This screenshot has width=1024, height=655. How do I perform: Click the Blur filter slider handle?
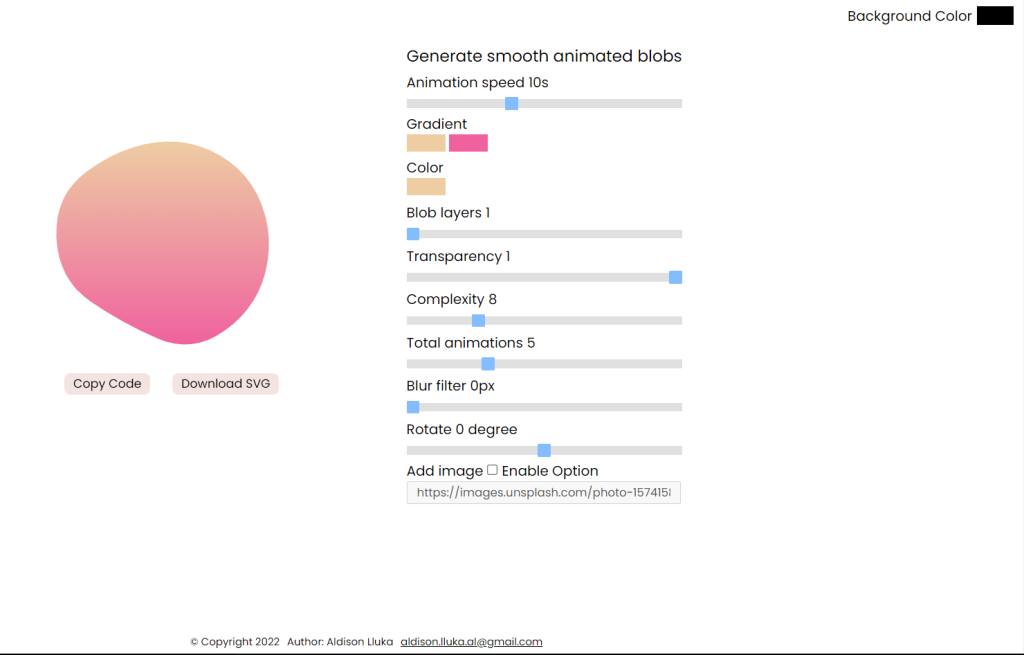[x=413, y=407]
